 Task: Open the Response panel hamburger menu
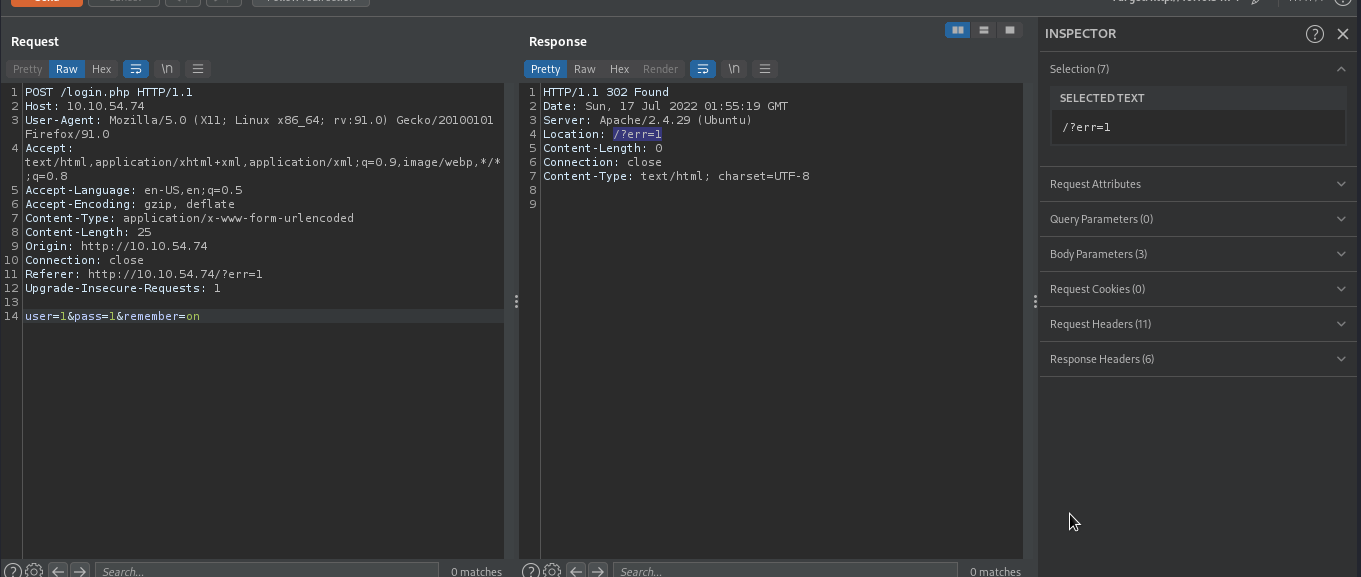pyautogui.click(x=765, y=69)
